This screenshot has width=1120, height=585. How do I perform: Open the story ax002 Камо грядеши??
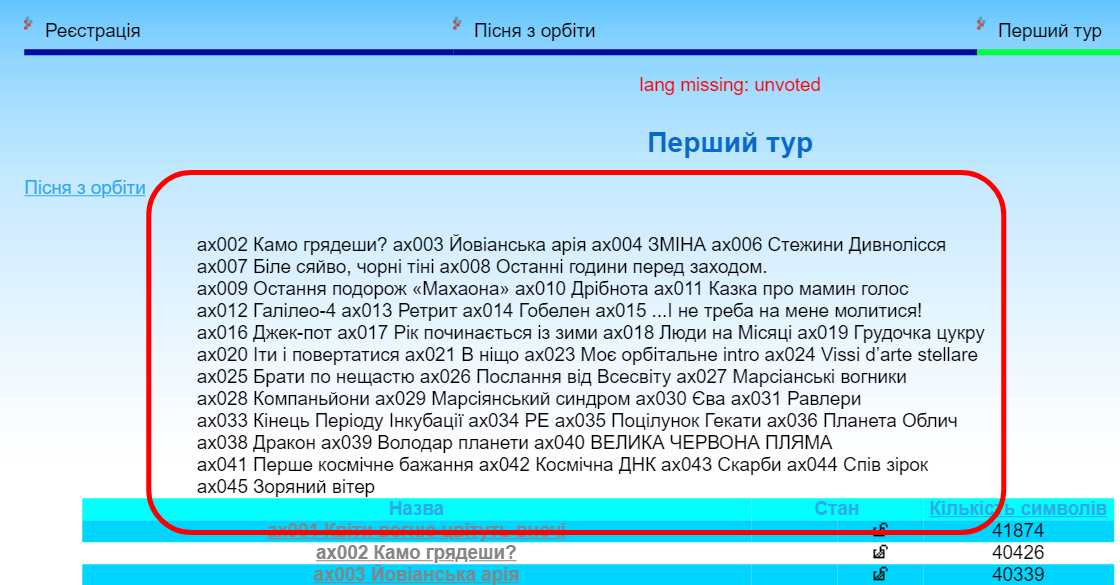point(416,553)
